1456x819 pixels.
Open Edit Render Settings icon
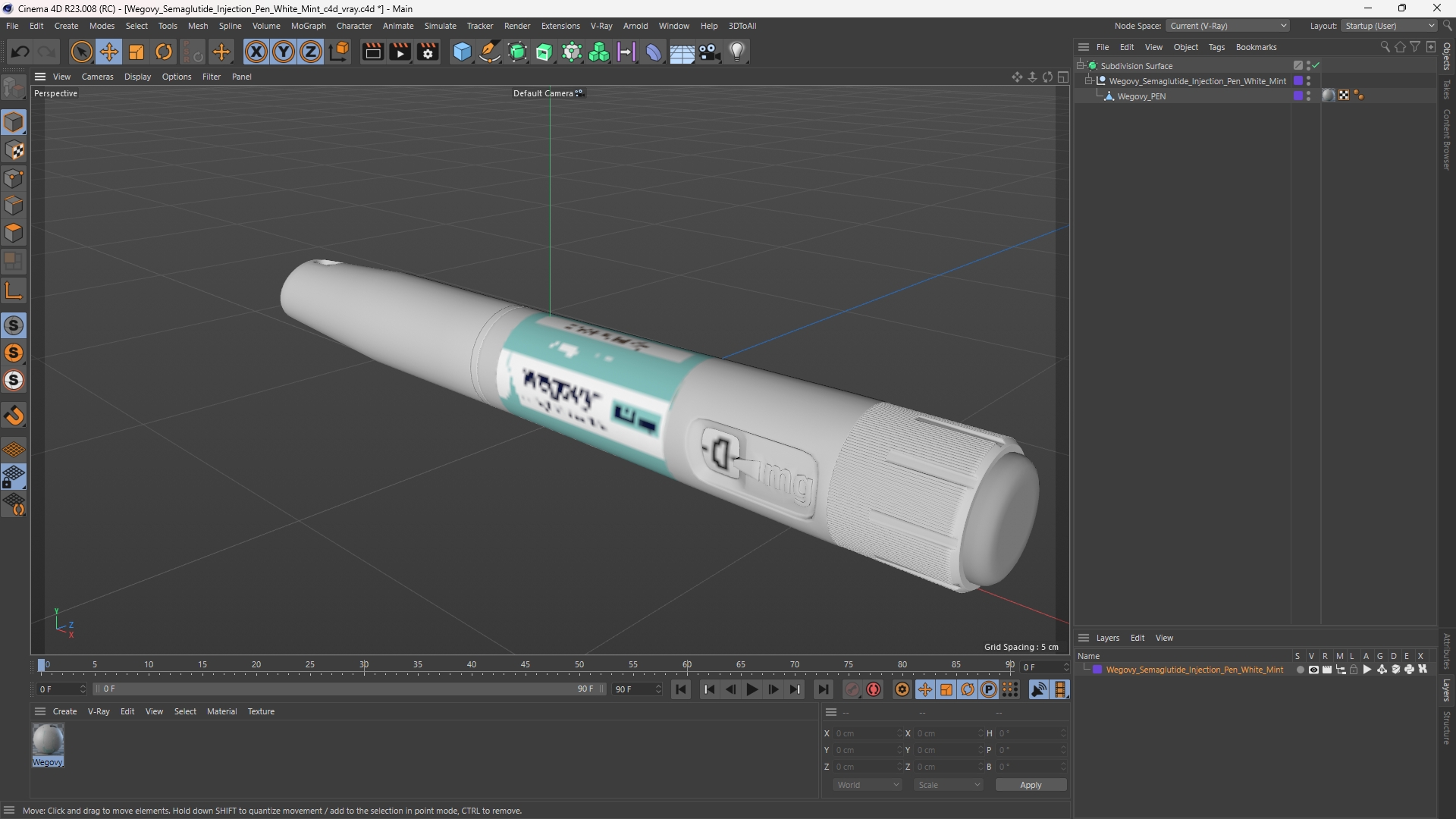428,52
